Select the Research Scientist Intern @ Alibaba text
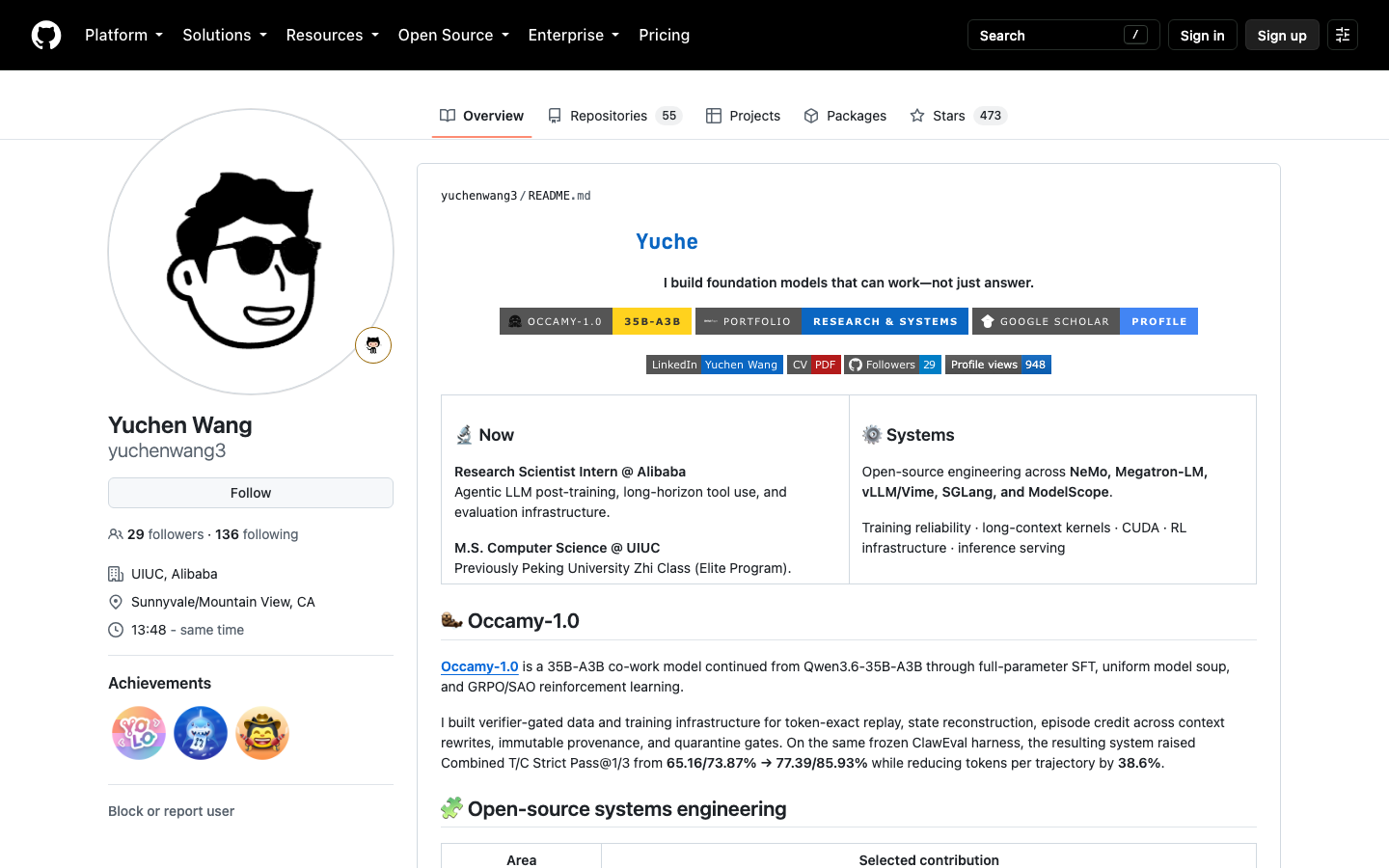1389x868 pixels. coord(570,472)
